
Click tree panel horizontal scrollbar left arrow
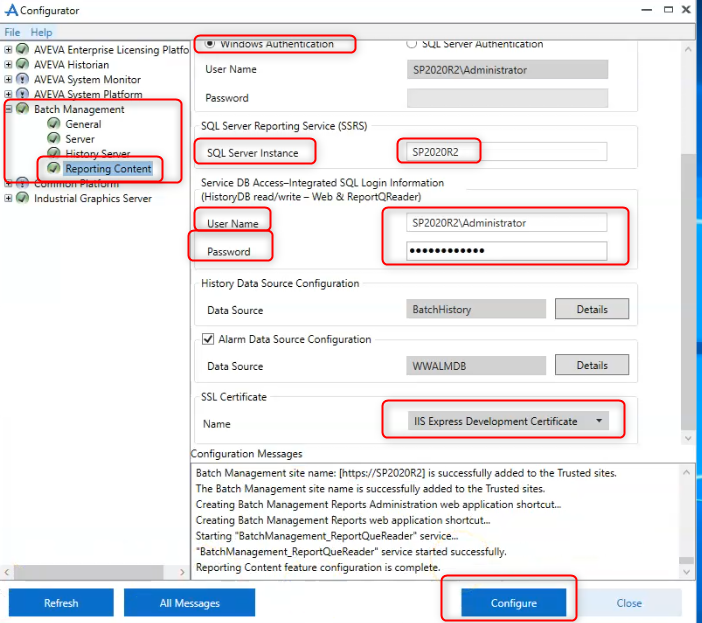[7, 572]
